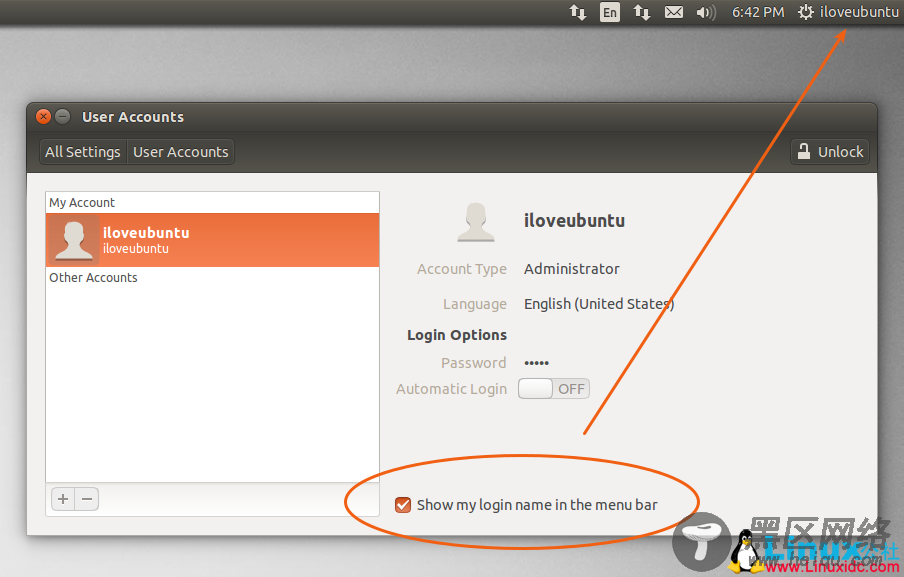The width and height of the screenshot is (904, 577).
Task: Open the En keyboard layout indicator
Action: click(x=609, y=12)
